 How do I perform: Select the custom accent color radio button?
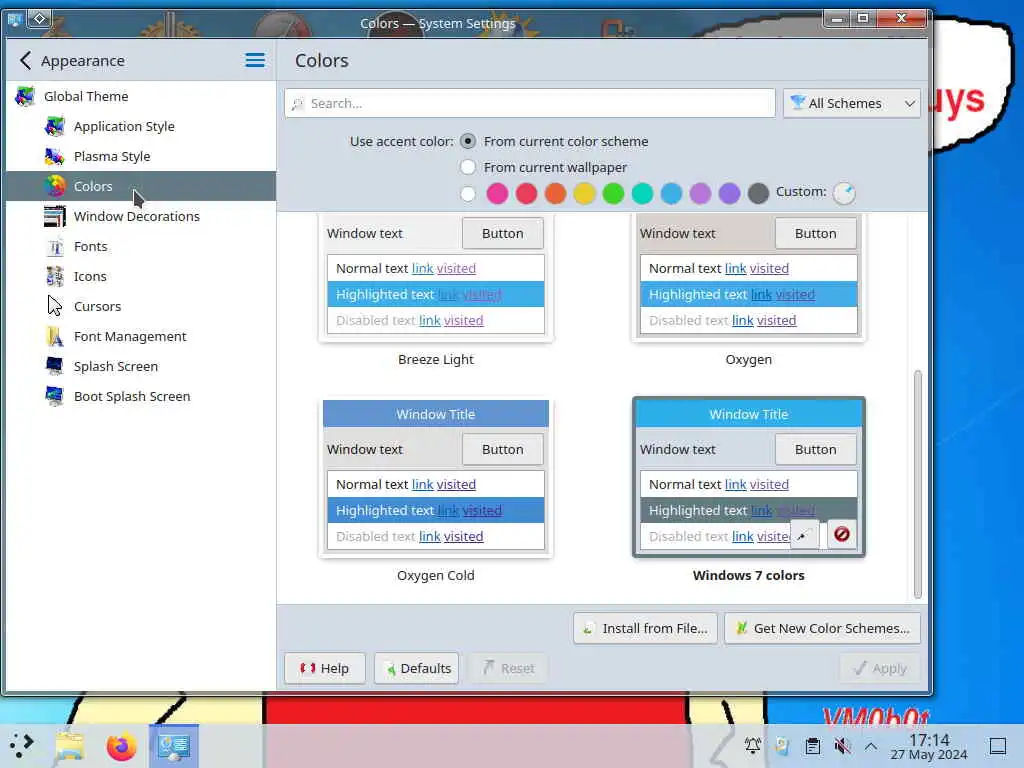coord(468,193)
